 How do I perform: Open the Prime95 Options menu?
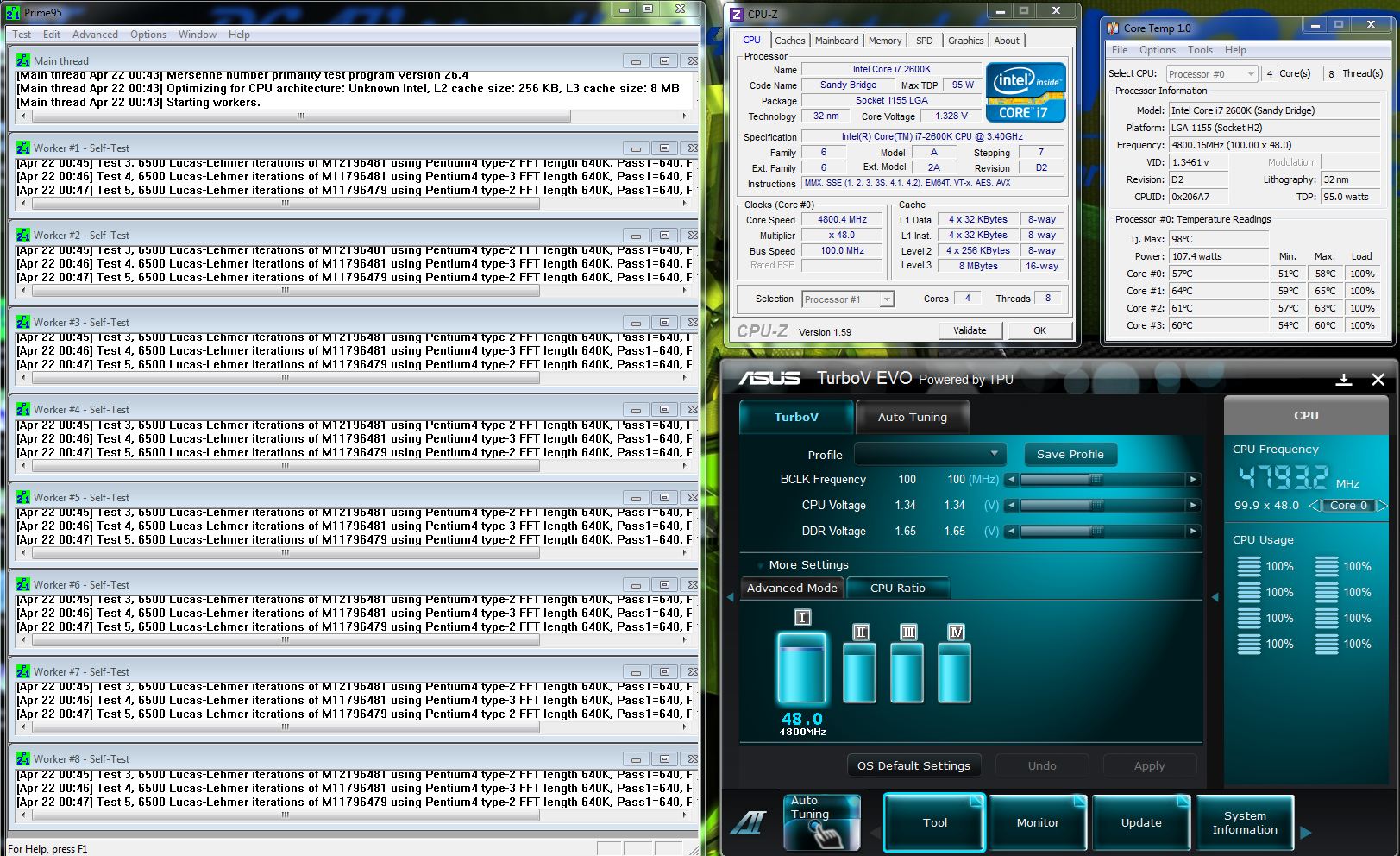tap(148, 35)
